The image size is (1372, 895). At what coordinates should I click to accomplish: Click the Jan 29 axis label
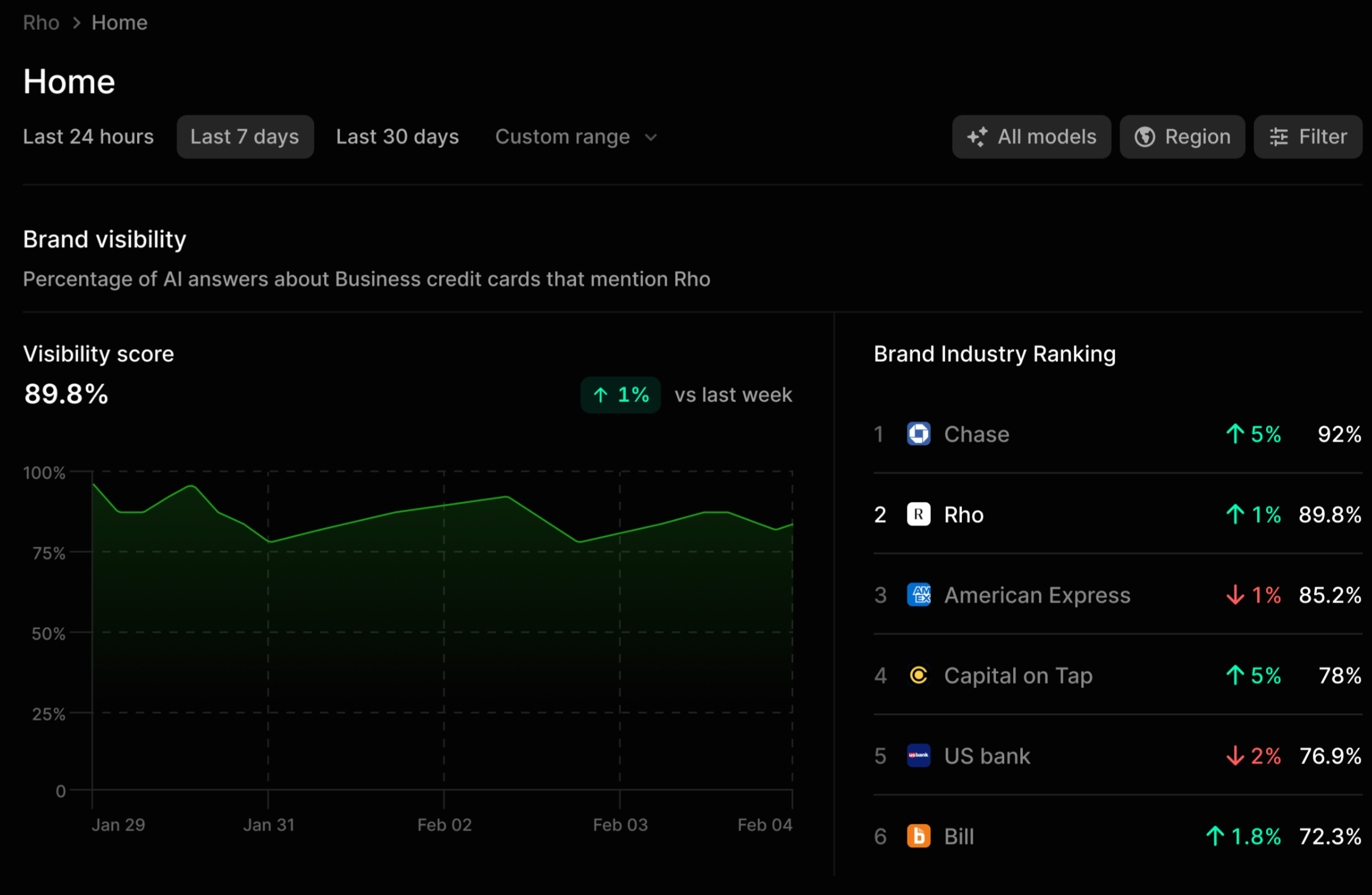118,824
